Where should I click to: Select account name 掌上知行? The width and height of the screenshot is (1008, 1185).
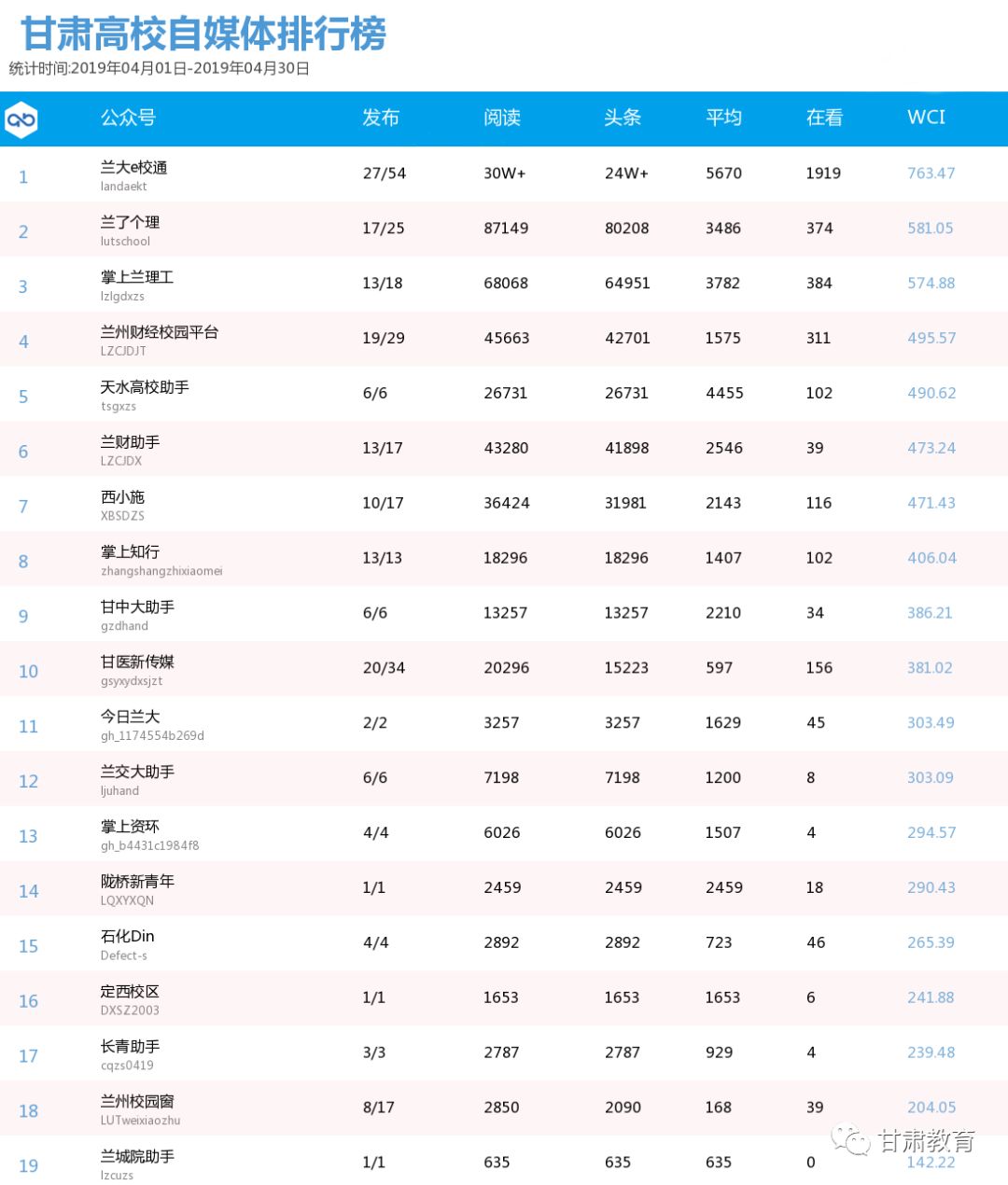tap(130, 553)
